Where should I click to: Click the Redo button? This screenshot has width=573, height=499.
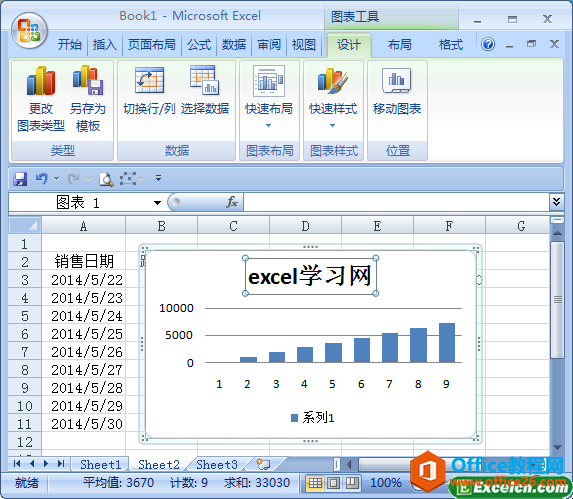pyautogui.click(x=74, y=179)
